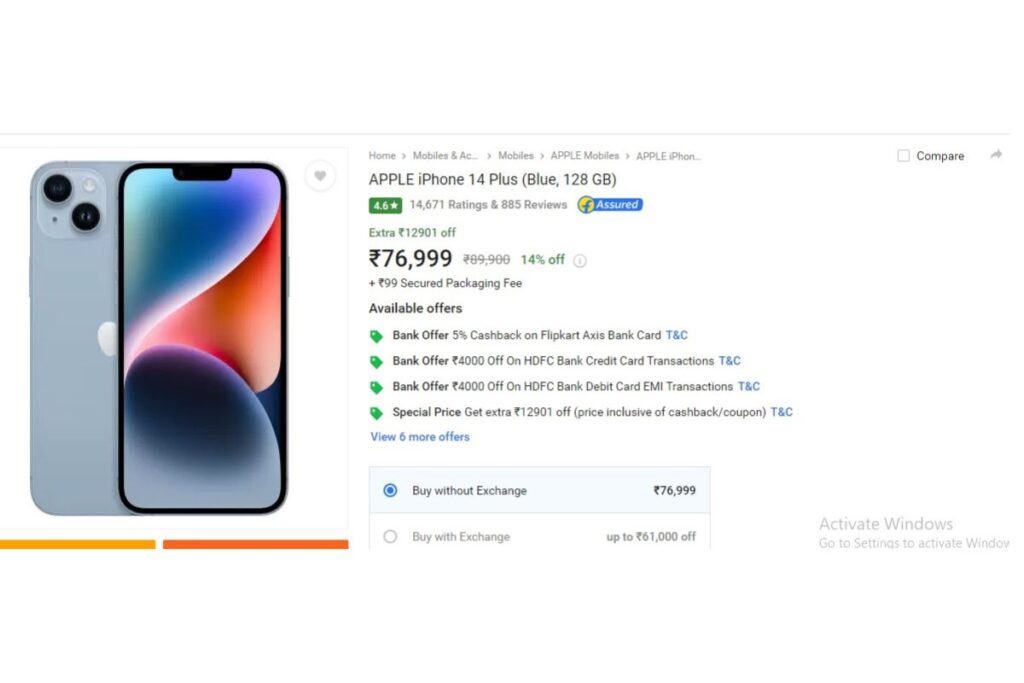Viewport: 1024px width, 683px height.
Task: Select the Buy with Exchange radio option
Action: [x=390, y=537]
